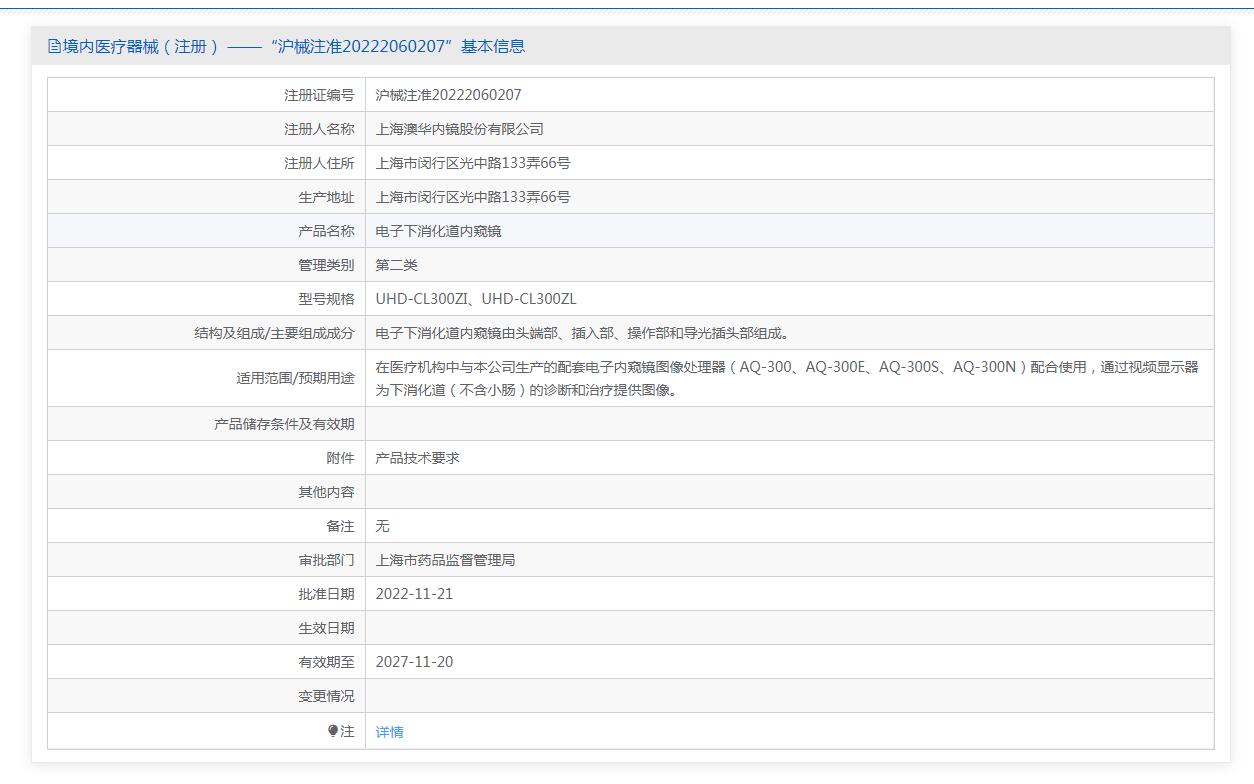1254x784 pixels.
Task: Open the 详情 link
Action: click(389, 732)
